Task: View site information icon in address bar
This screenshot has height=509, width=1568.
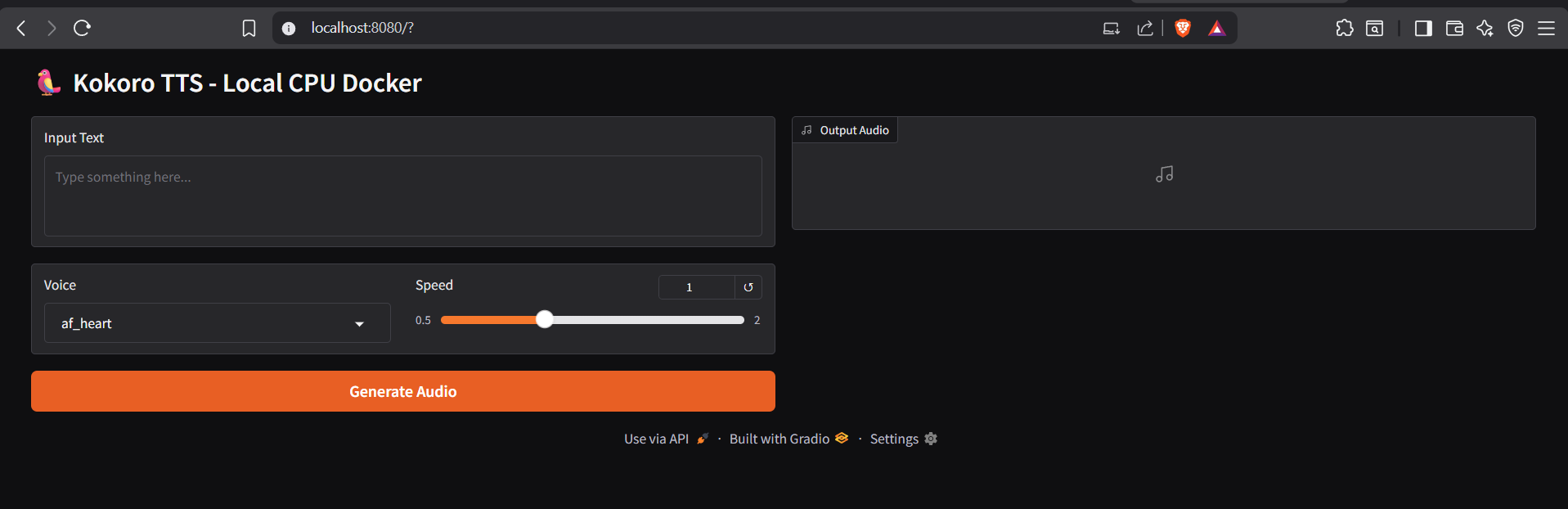Action: click(289, 29)
